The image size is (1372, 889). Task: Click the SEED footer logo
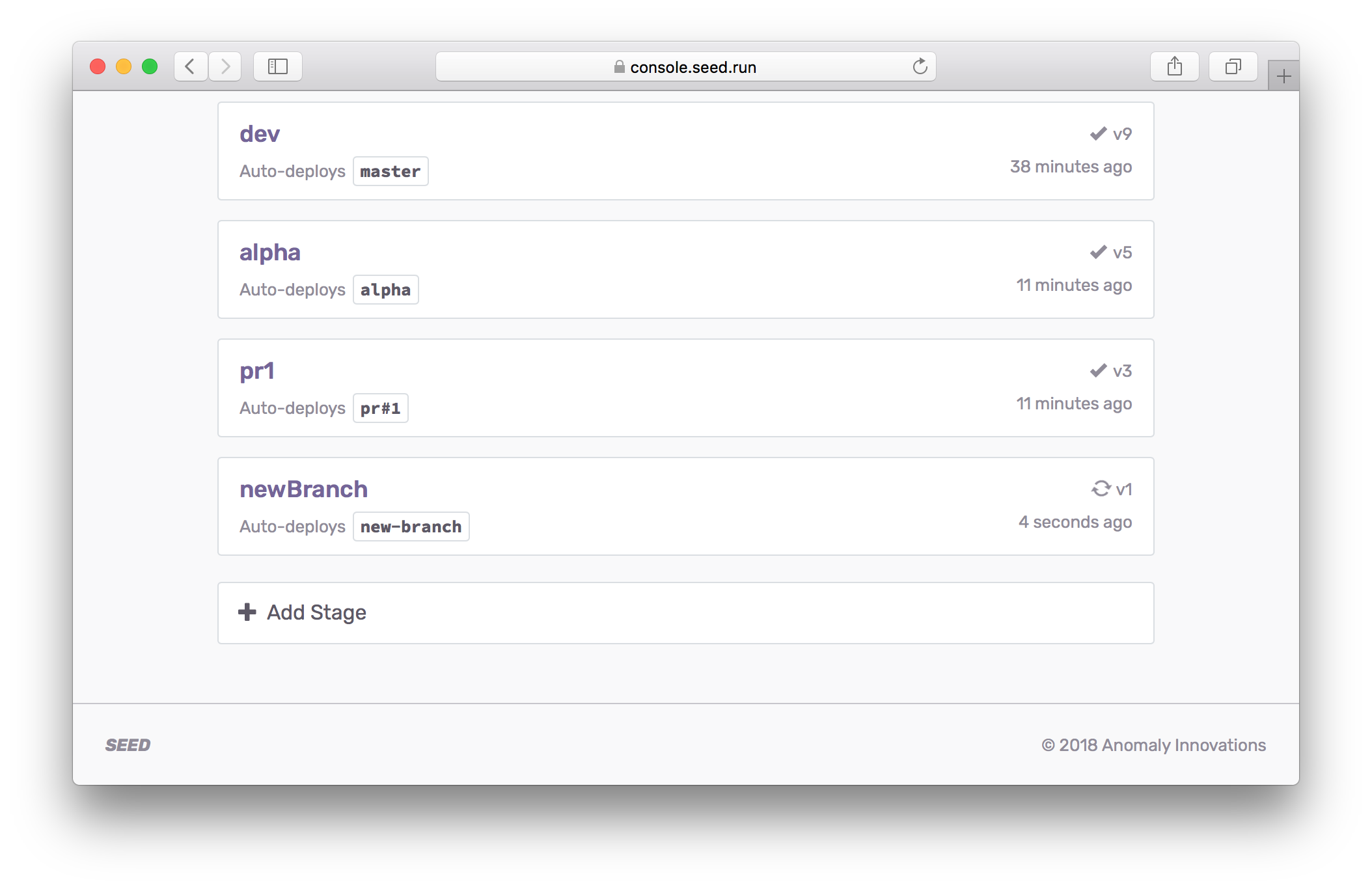pyautogui.click(x=128, y=745)
